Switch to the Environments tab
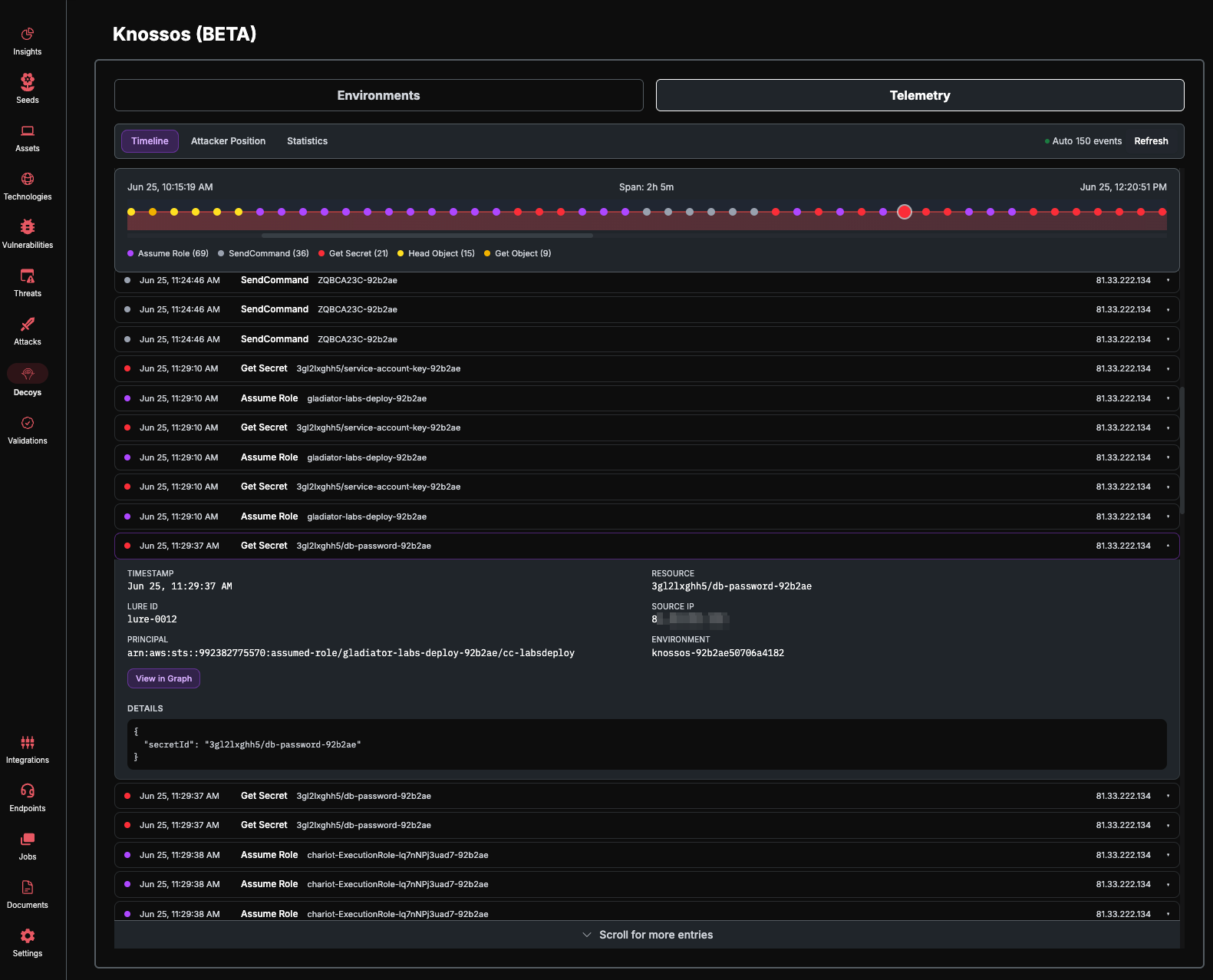1213x980 pixels. pos(379,95)
